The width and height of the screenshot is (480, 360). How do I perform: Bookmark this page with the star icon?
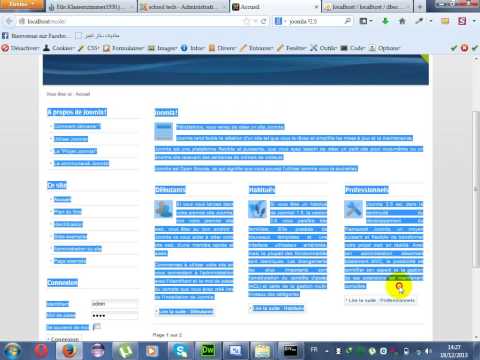coord(247,21)
